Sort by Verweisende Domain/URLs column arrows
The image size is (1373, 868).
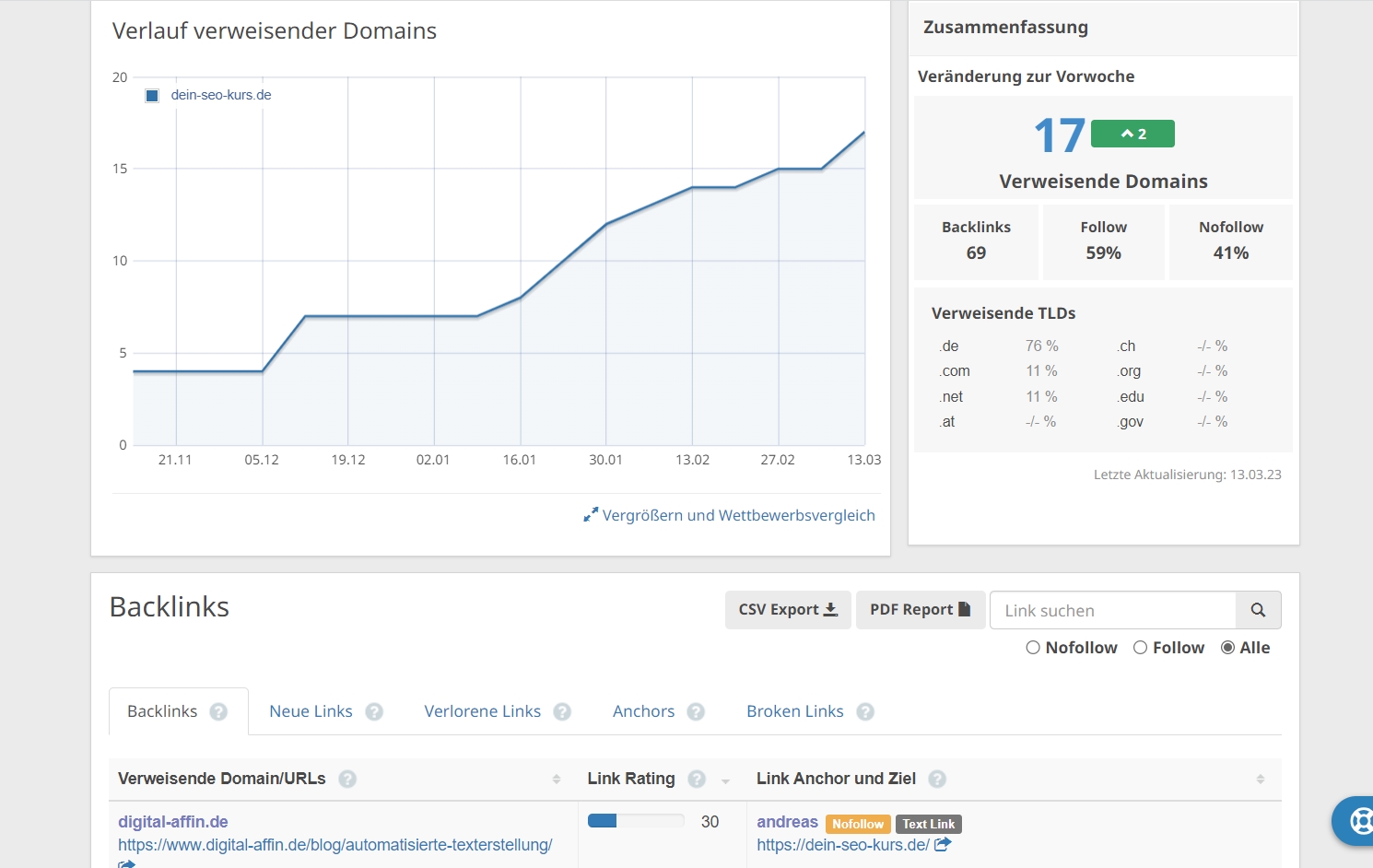click(x=557, y=780)
